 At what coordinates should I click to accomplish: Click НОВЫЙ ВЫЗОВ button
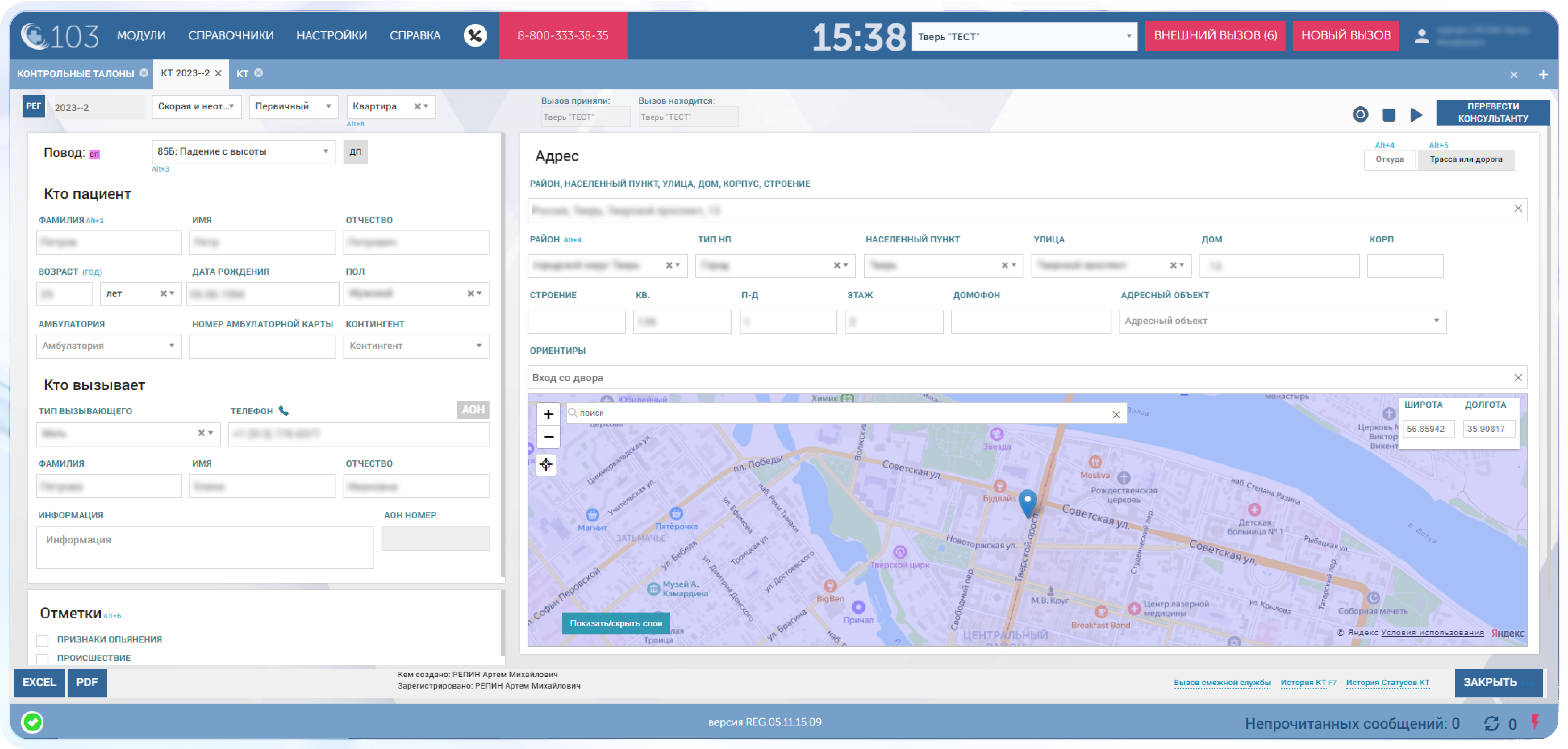click(1345, 35)
